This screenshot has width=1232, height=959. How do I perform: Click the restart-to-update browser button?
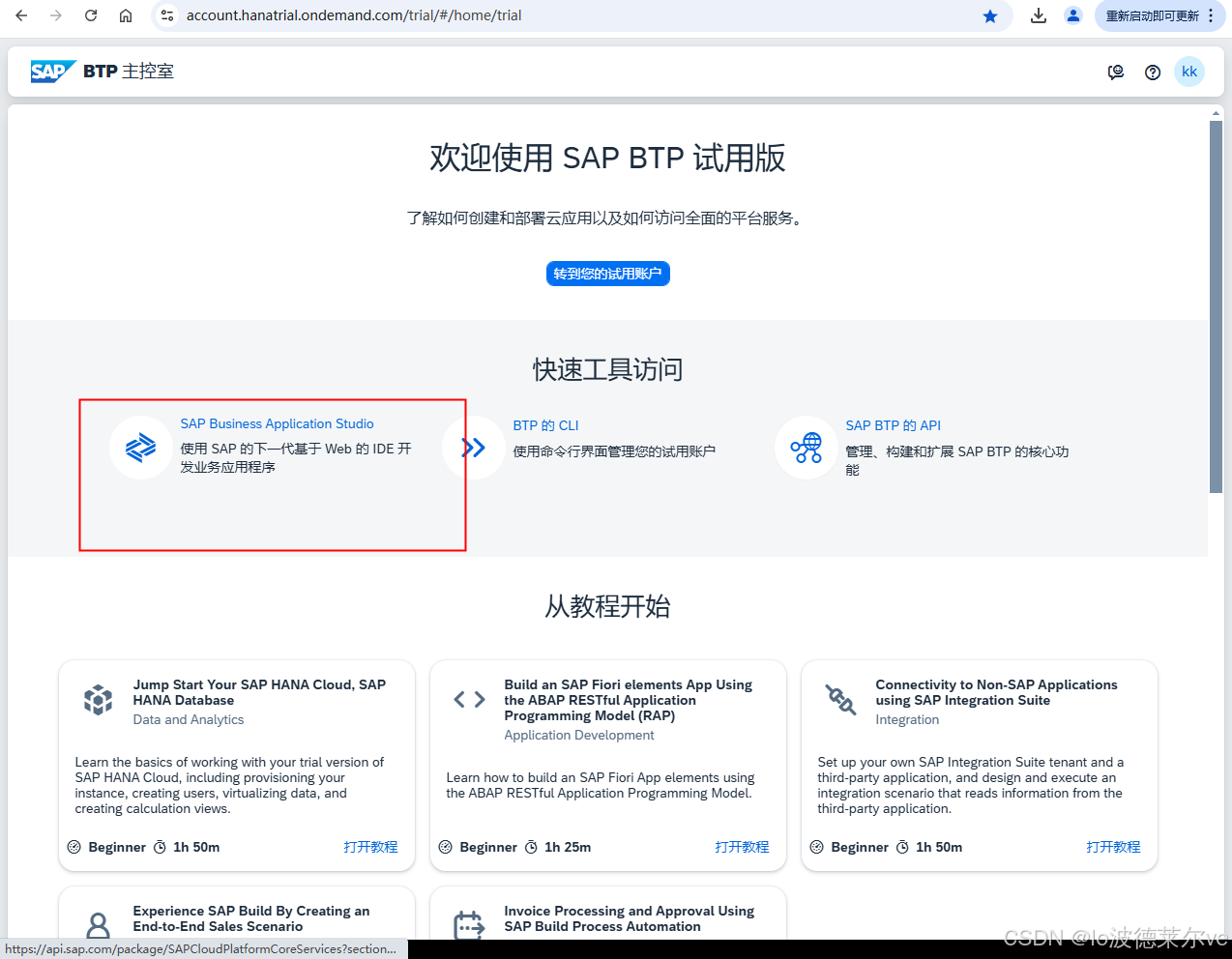tap(1152, 15)
